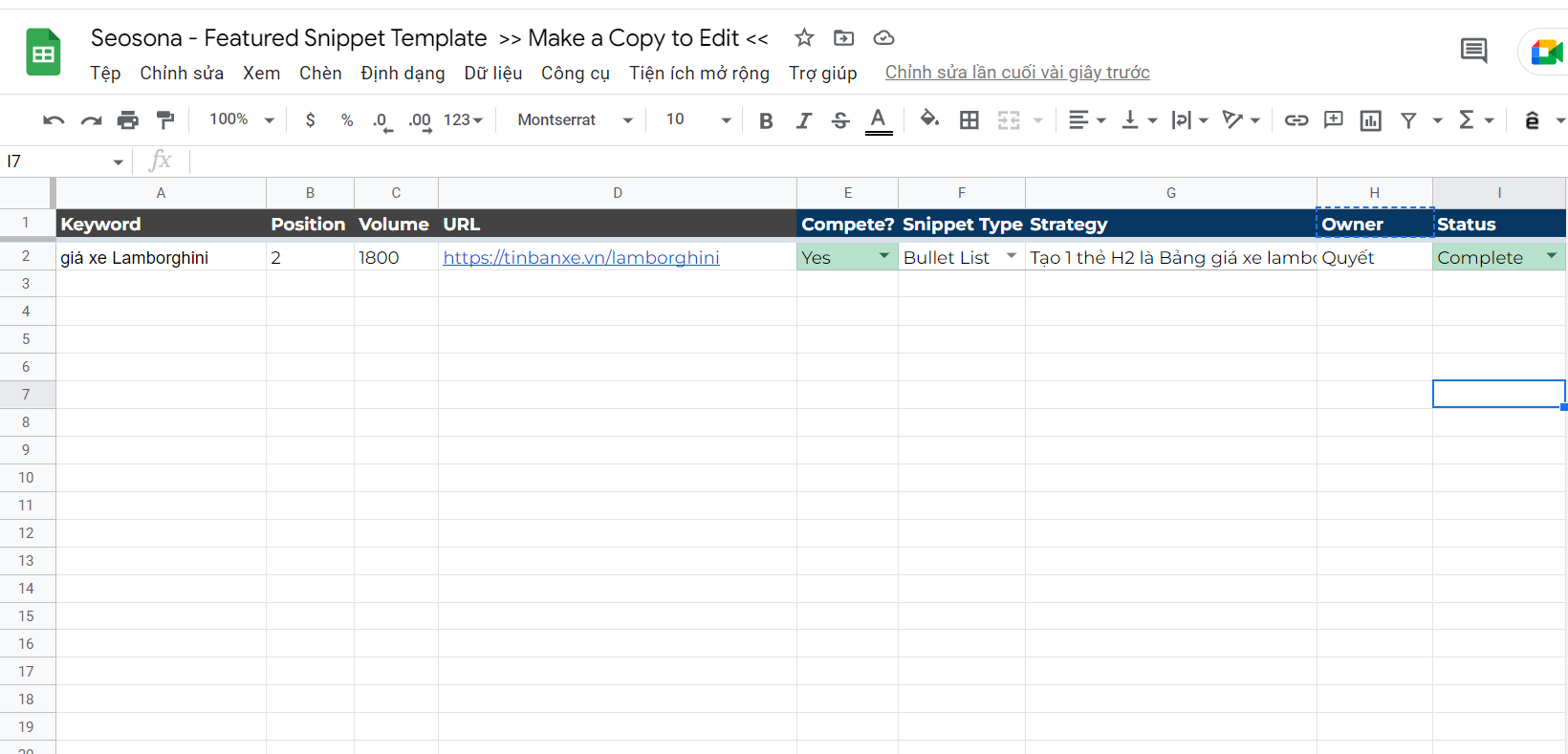Open text rotation dropdown
Screen dimensions: 1568x754
1241,120
